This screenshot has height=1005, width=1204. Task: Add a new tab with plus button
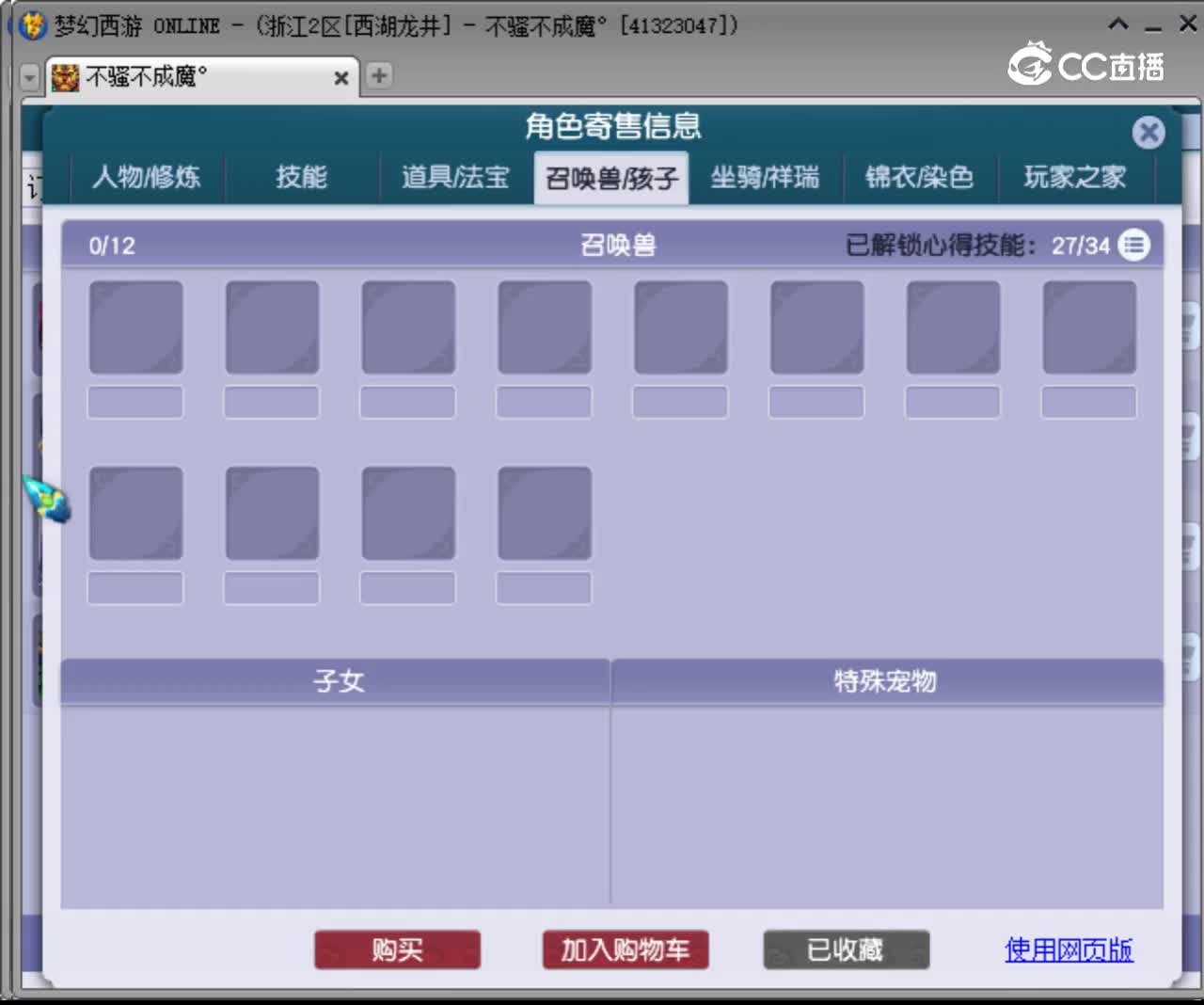tap(379, 75)
